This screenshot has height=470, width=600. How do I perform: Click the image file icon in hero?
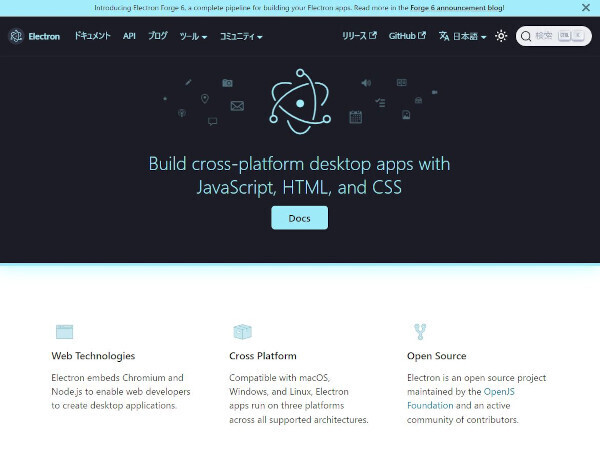coord(406,114)
